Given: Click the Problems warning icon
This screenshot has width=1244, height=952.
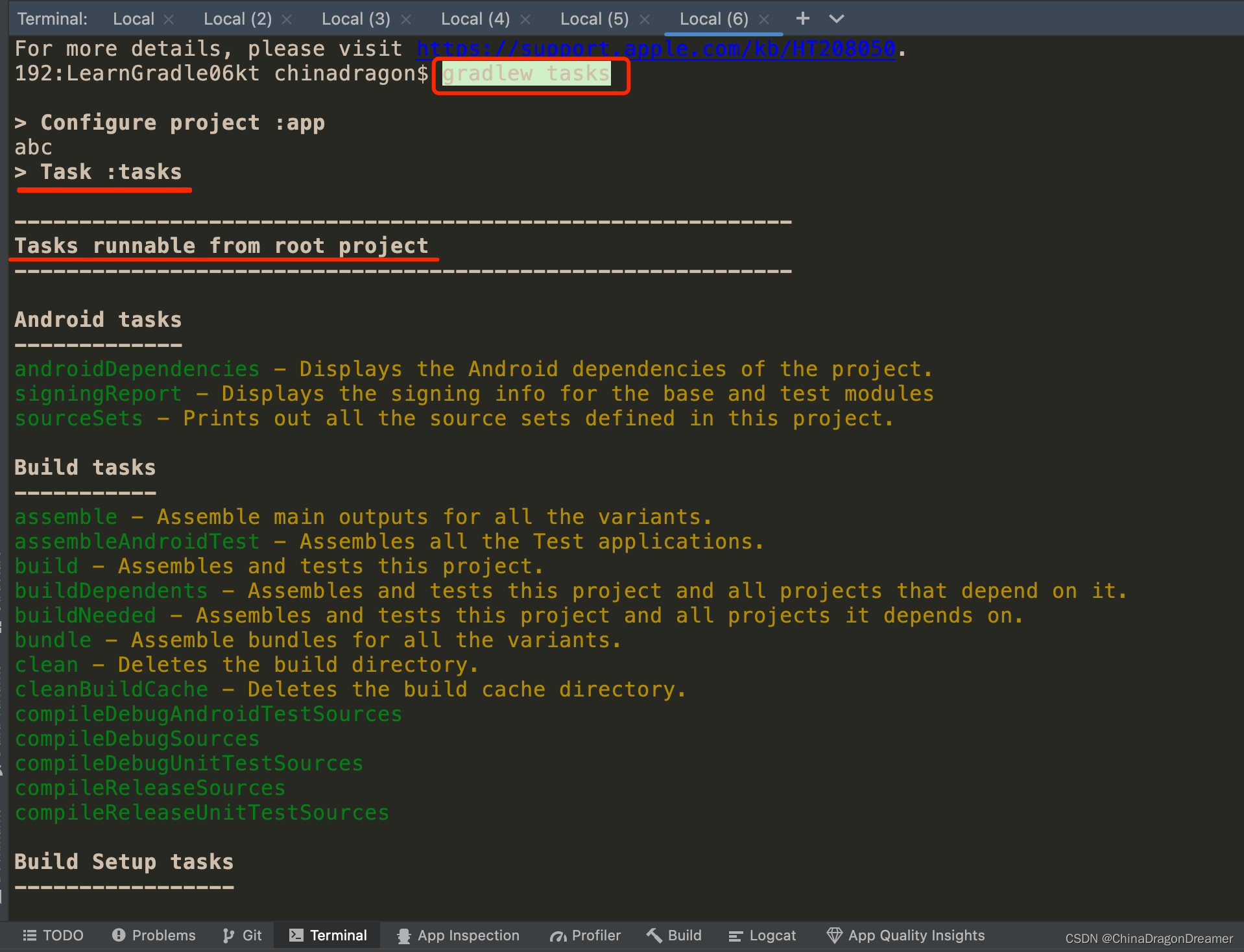Looking at the screenshot, I should click(x=119, y=935).
